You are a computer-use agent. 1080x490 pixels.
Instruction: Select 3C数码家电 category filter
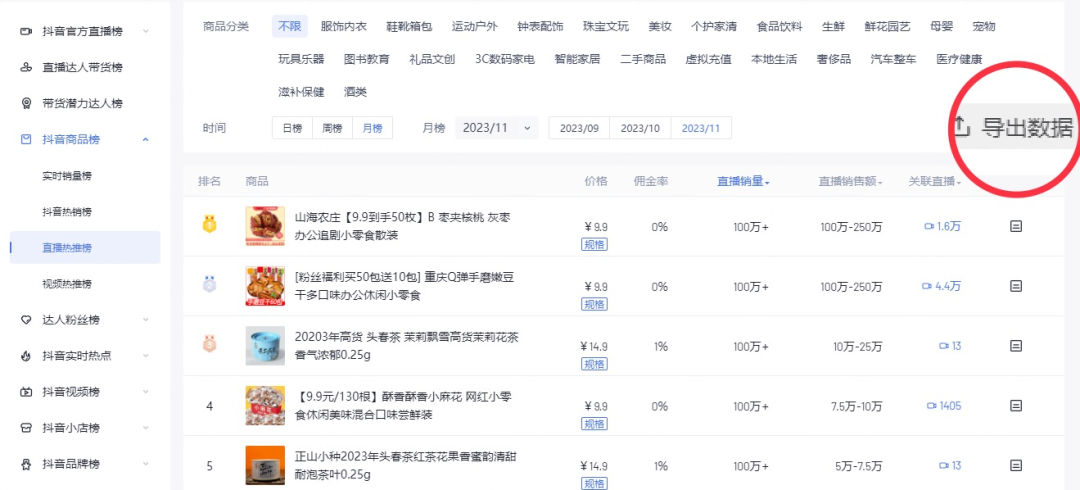(505, 59)
